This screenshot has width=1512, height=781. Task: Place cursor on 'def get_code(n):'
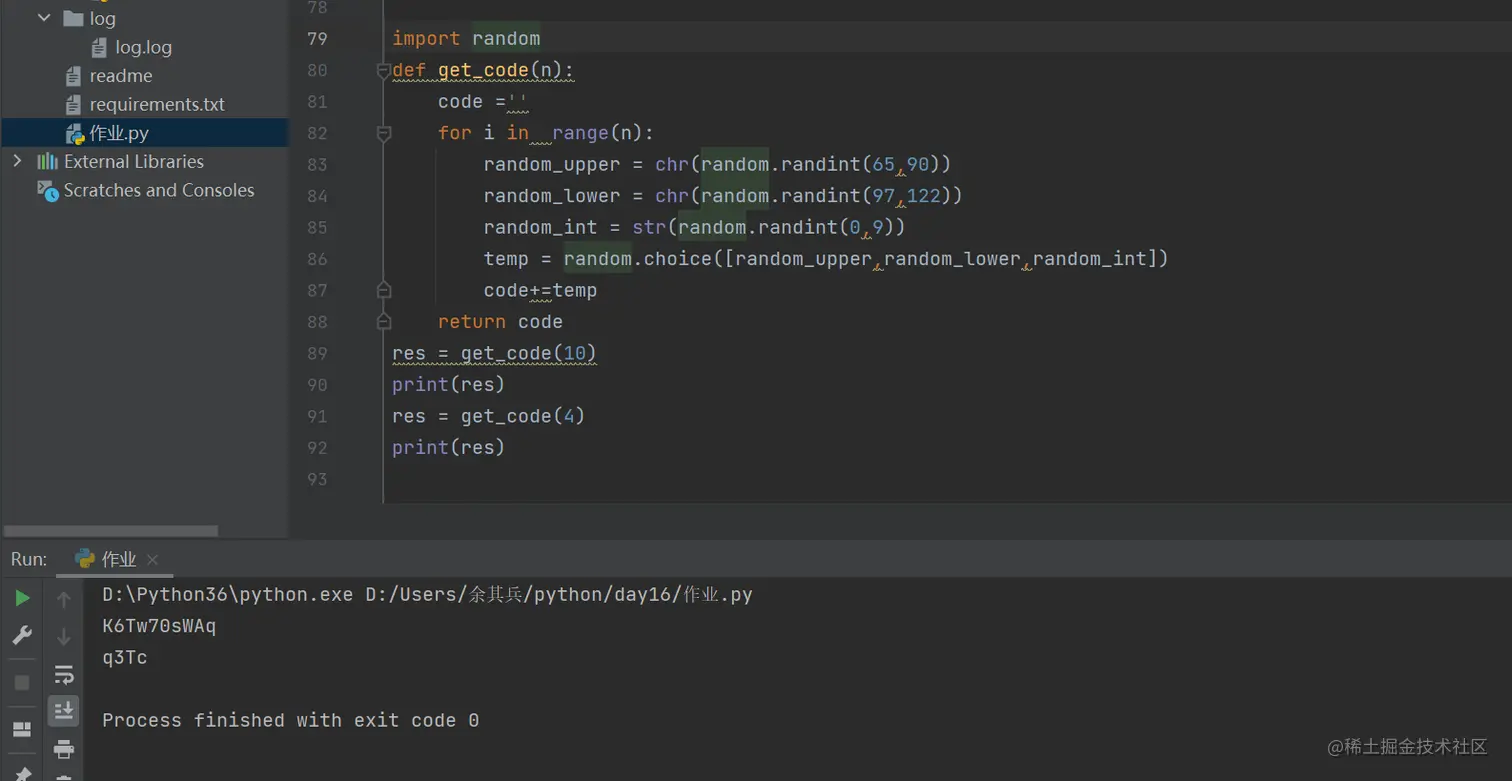[x=483, y=70]
